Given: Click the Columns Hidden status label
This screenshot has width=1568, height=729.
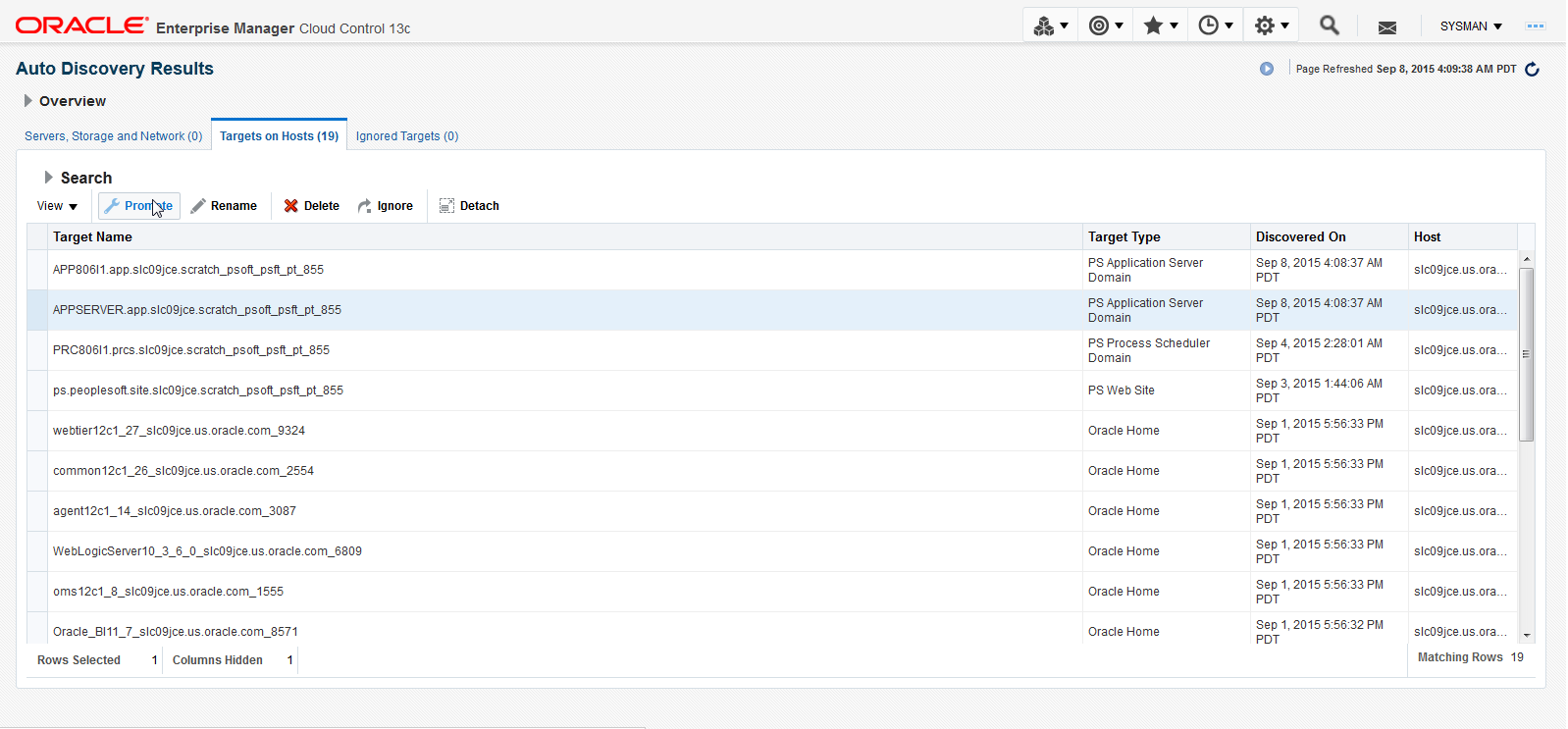Looking at the screenshot, I should click(218, 660).
